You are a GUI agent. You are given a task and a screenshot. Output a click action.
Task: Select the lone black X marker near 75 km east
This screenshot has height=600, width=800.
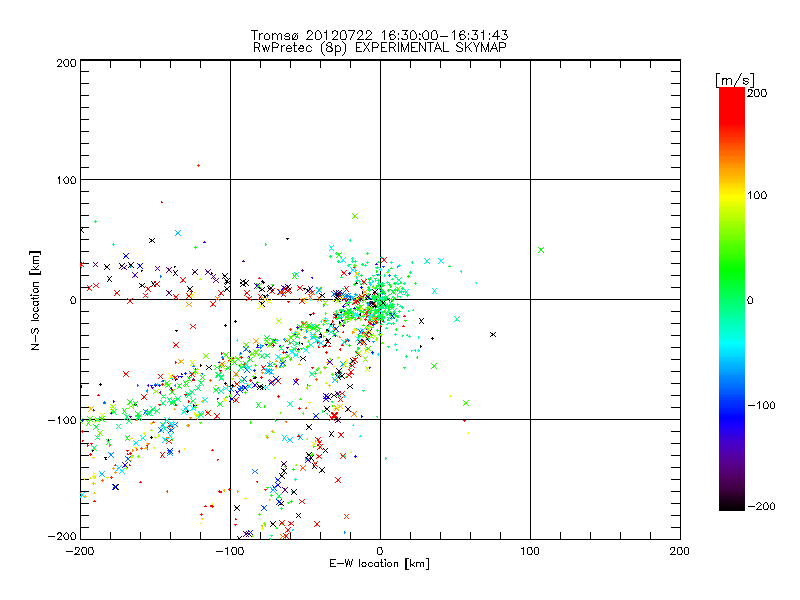click(493, 335)
